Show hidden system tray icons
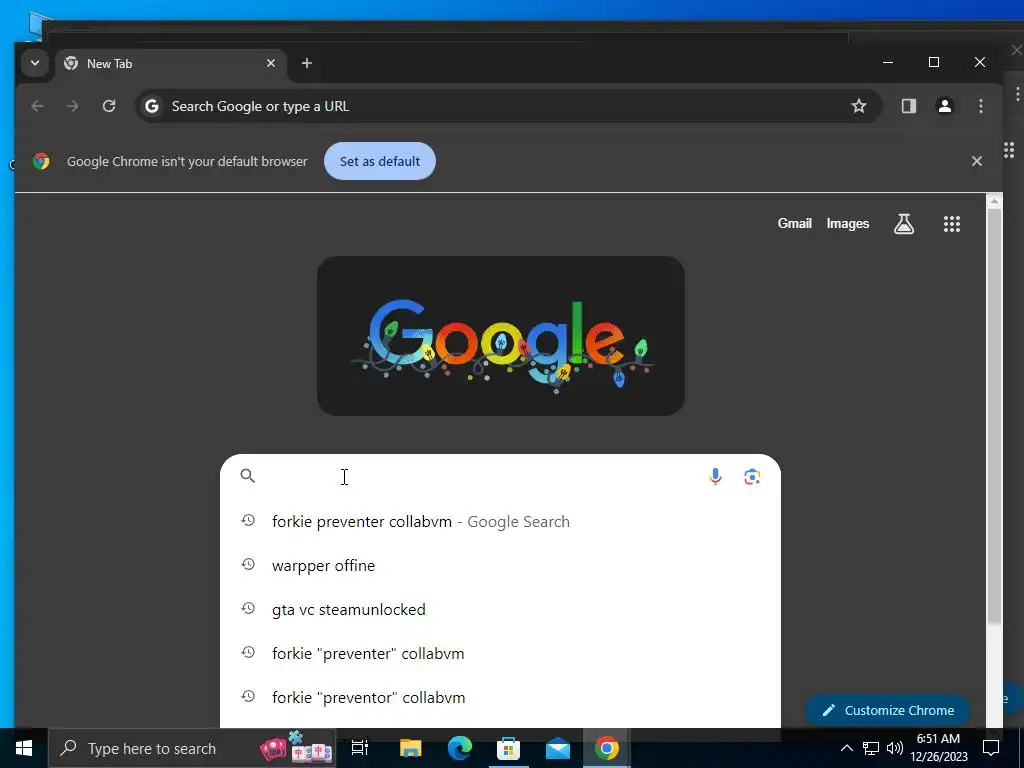Screen dimensions: 1024x768 pos(846,748)
